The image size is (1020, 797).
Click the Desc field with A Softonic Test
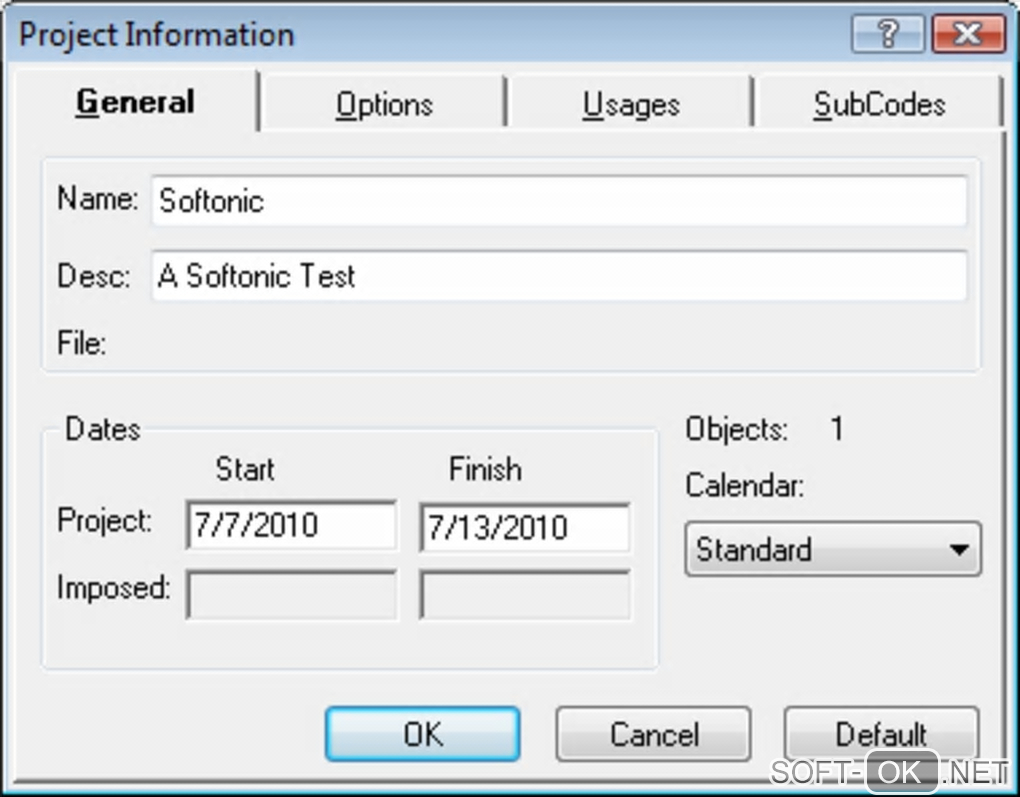click(559, 276)
